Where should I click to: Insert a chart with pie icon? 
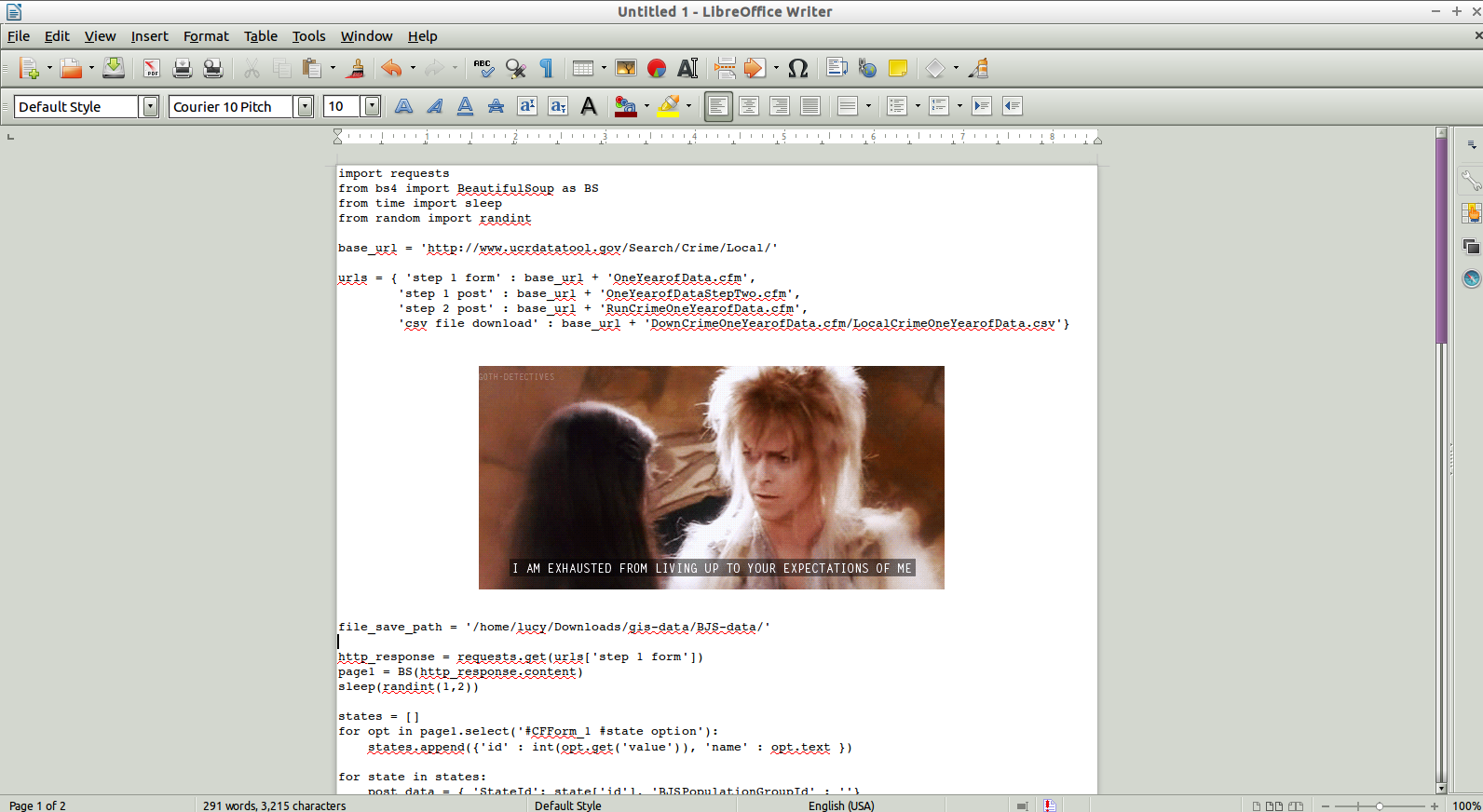pyautogui.click(x=657, y=68)
